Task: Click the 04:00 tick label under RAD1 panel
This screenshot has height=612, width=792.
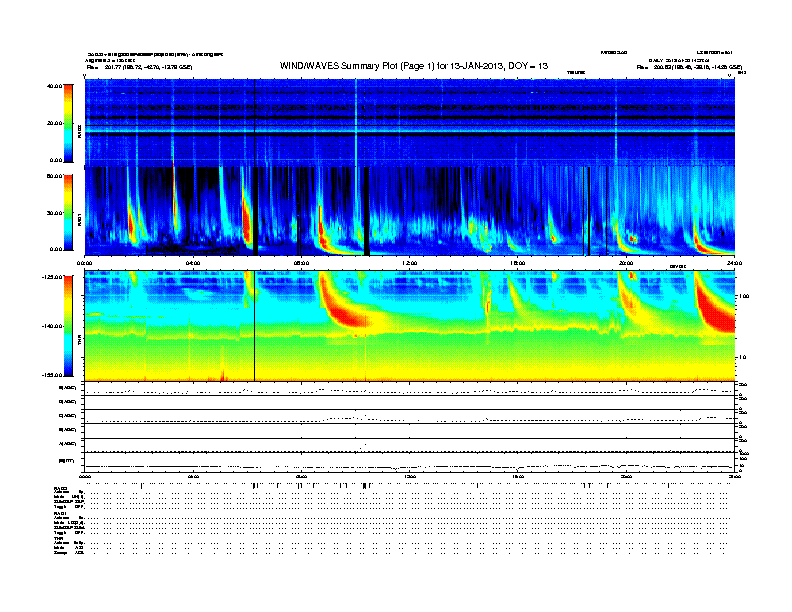Action: (193, 263)
